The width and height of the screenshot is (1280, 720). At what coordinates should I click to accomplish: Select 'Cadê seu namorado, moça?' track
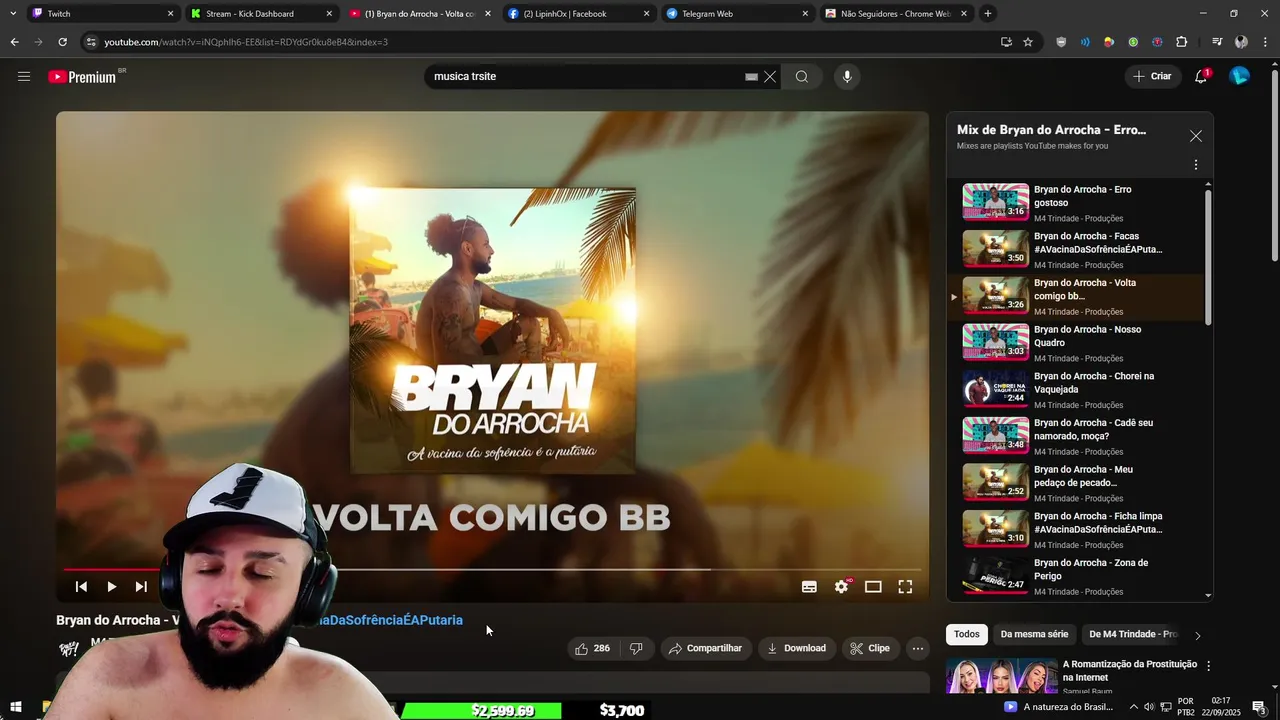pos(1075,437)
